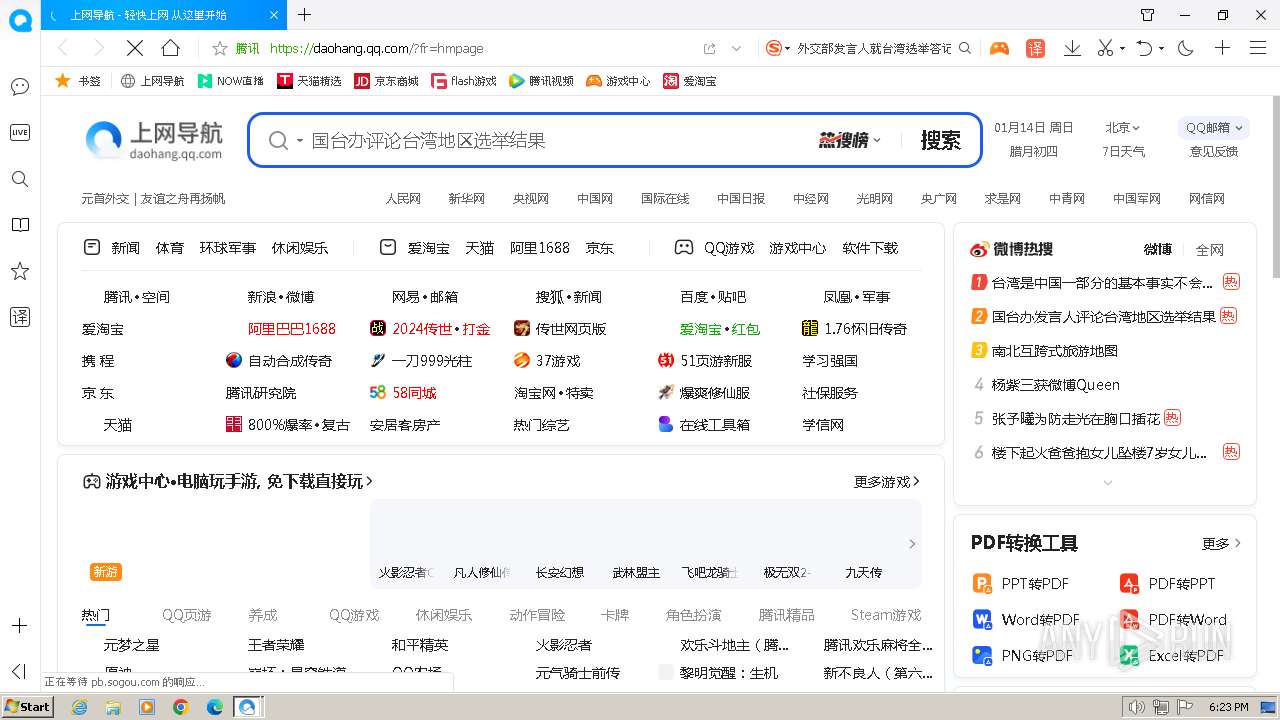Open the 王者荣耀 game link
Image resolution: width=1280 pixels, height=720 pixels.
point(276,645)
